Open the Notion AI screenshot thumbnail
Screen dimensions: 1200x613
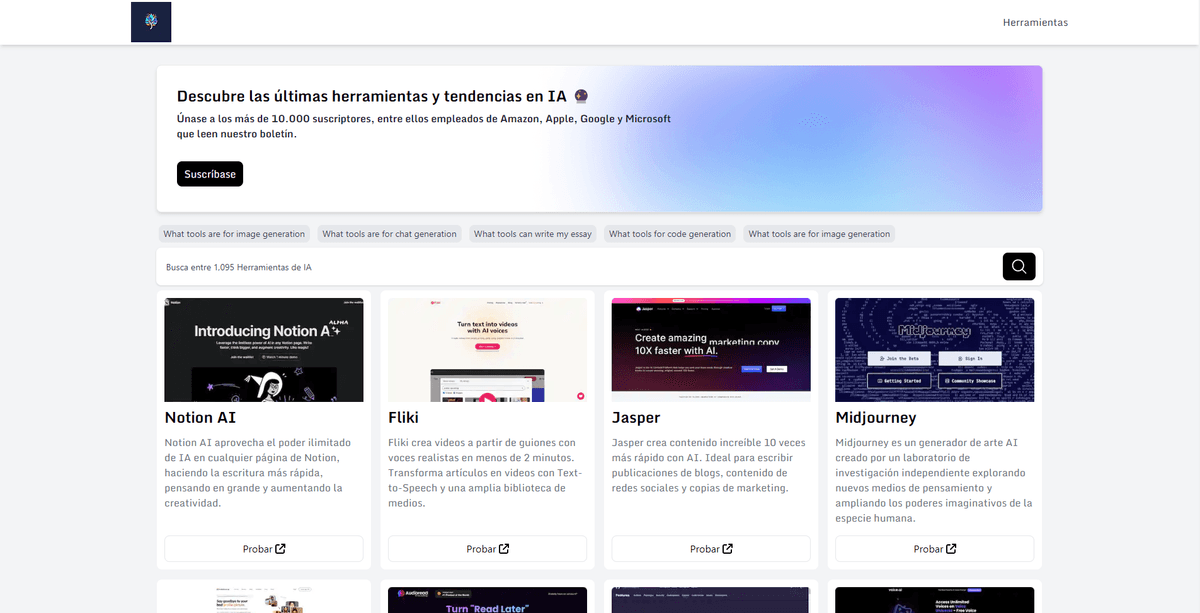[x=264, y=350]
